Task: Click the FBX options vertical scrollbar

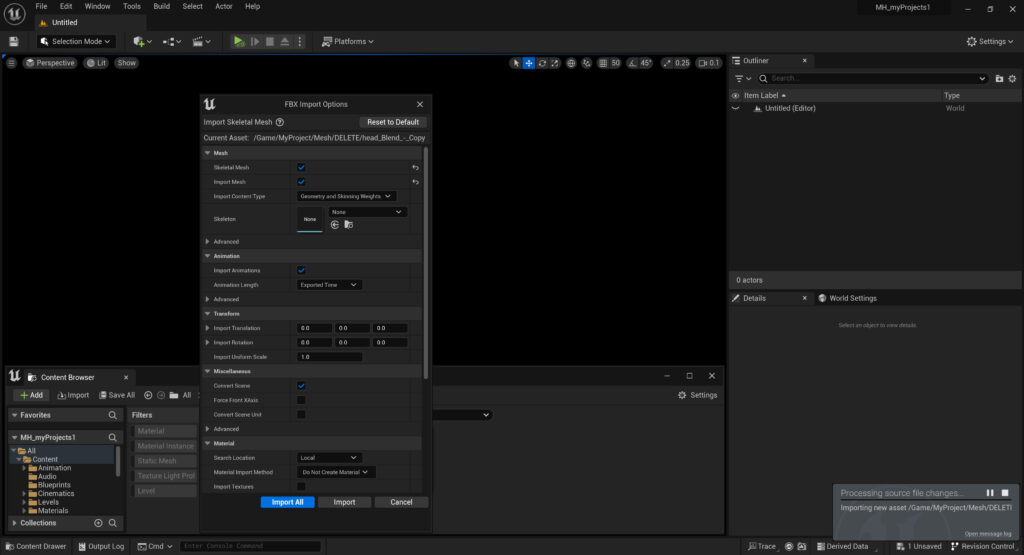Action: 425,260
